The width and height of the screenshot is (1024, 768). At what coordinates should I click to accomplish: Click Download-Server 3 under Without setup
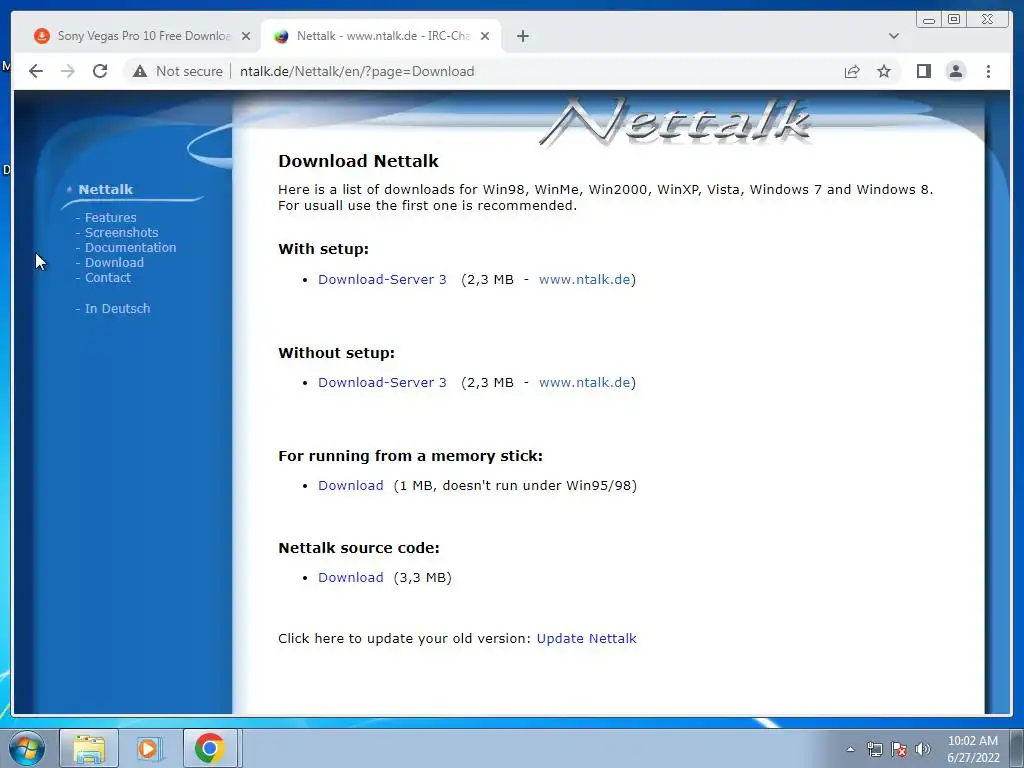[382, 383]
